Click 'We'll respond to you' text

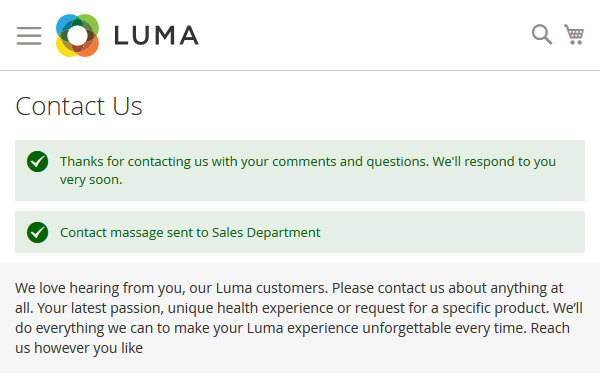494,161
